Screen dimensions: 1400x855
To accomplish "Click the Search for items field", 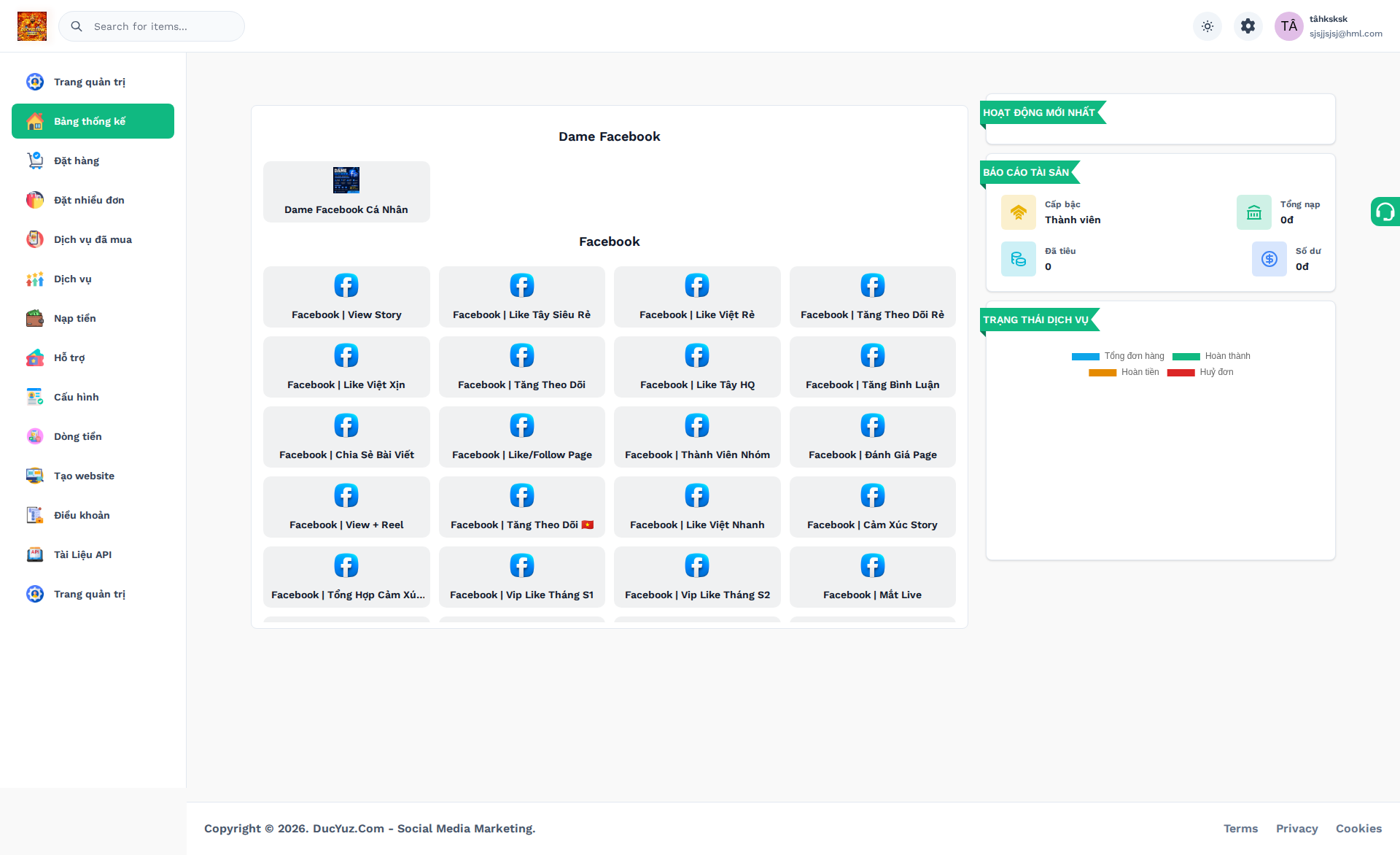I will 152,26.
